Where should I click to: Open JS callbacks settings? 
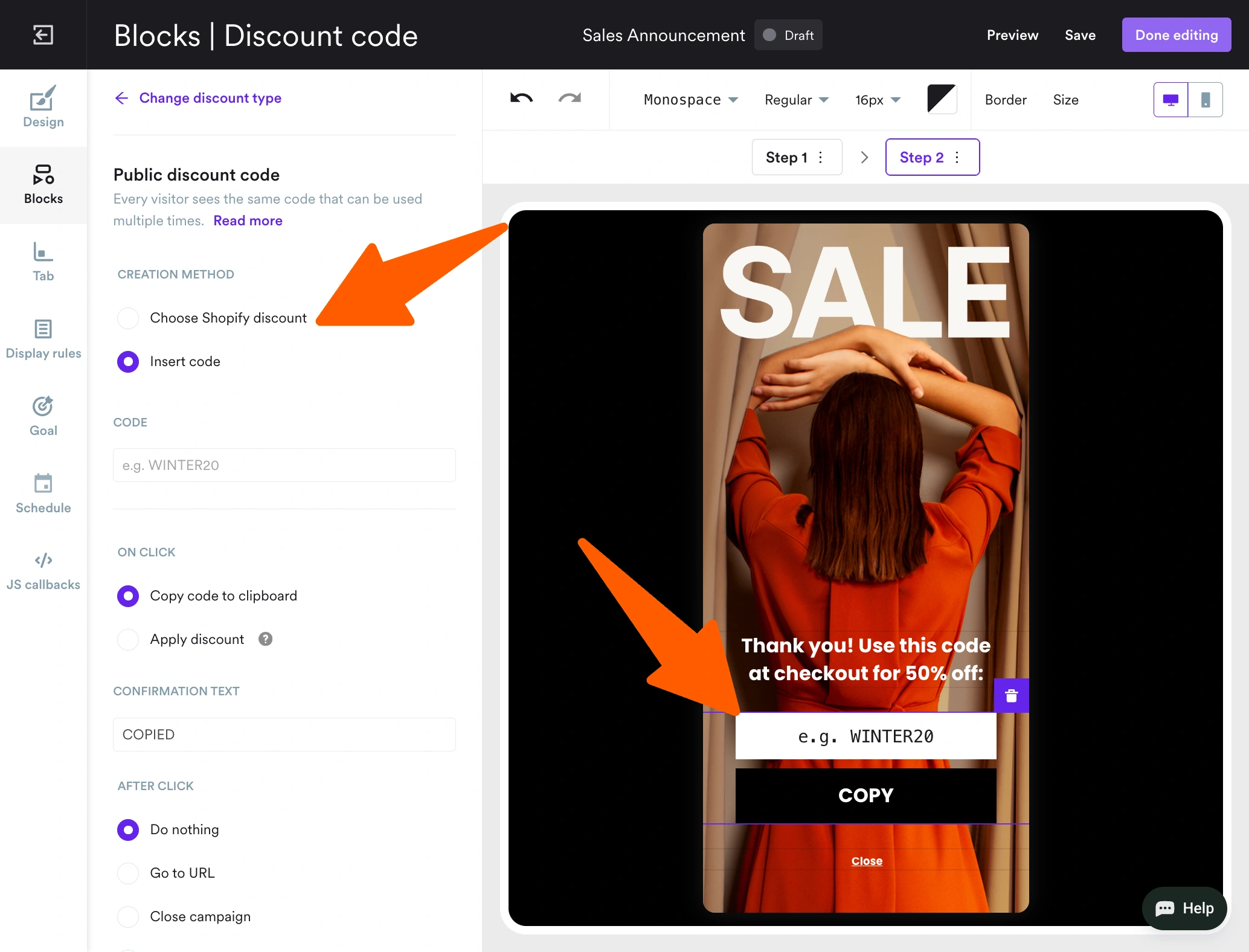[x=43, y=568]
